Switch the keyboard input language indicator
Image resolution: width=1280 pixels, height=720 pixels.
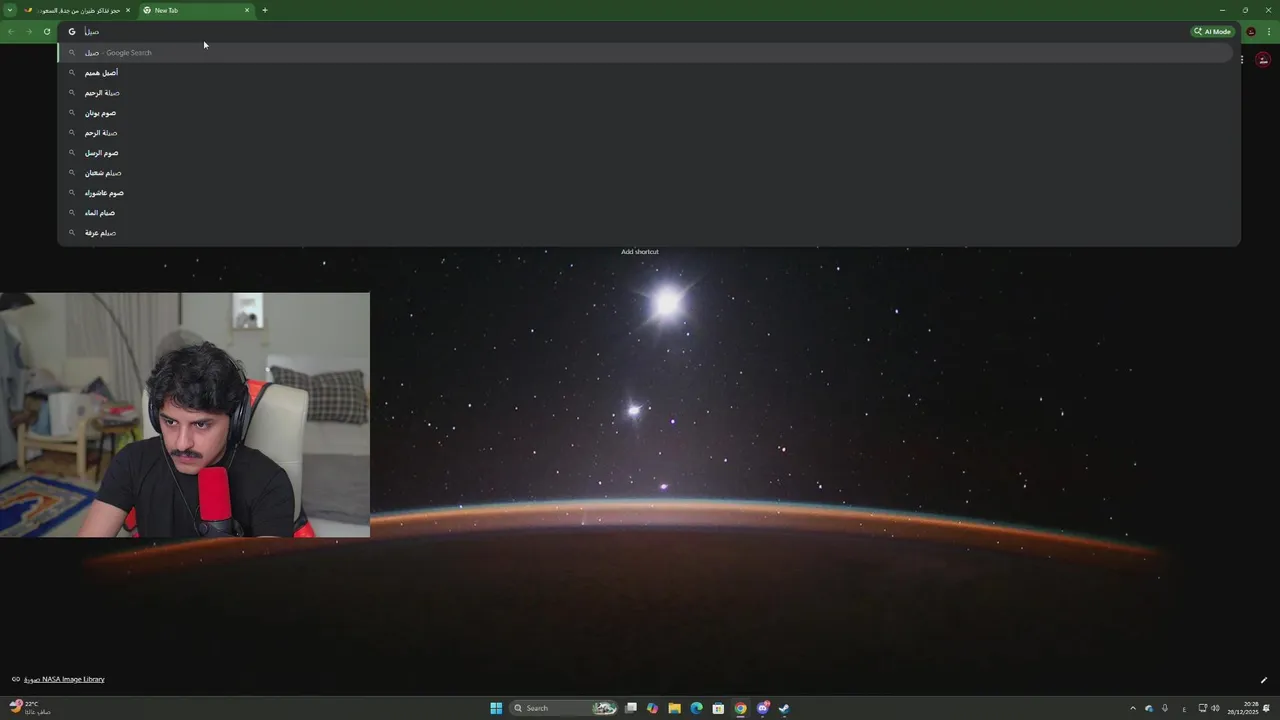pos(1184,708)
